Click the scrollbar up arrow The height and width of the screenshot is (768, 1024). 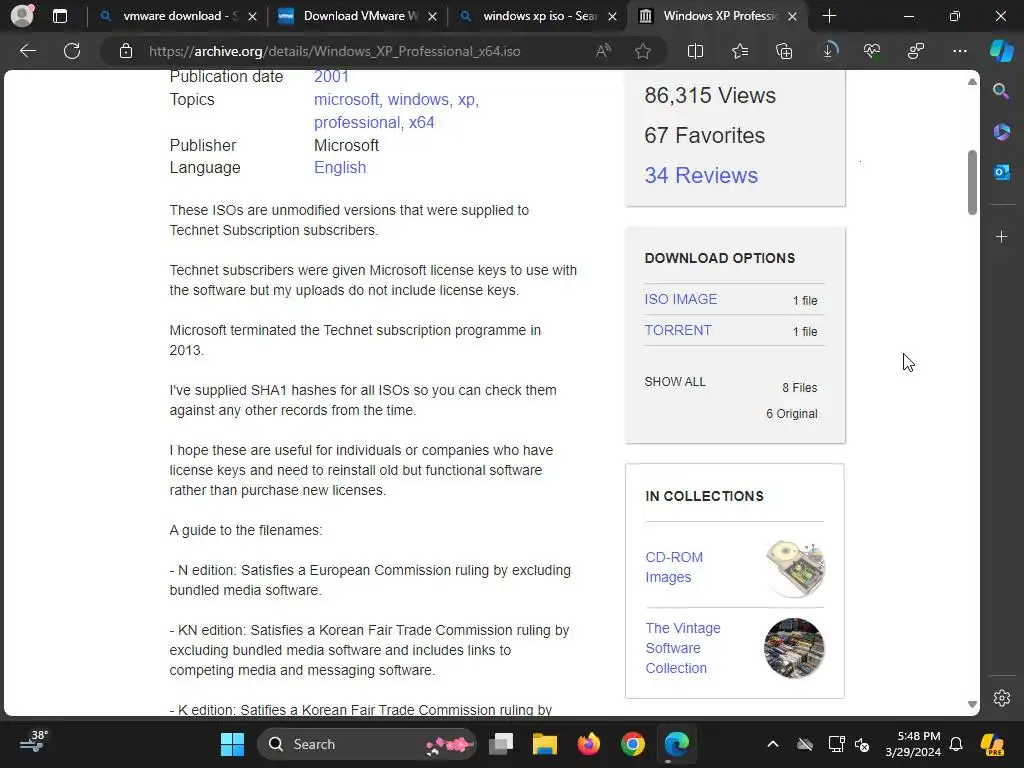click(x=972, y=82)
